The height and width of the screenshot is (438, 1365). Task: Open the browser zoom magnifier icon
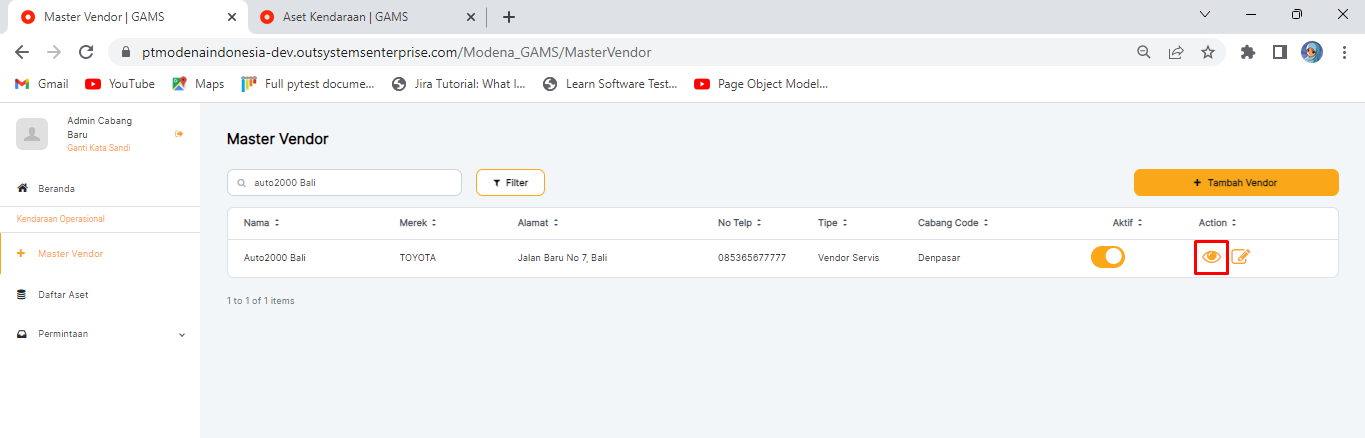1144,52
